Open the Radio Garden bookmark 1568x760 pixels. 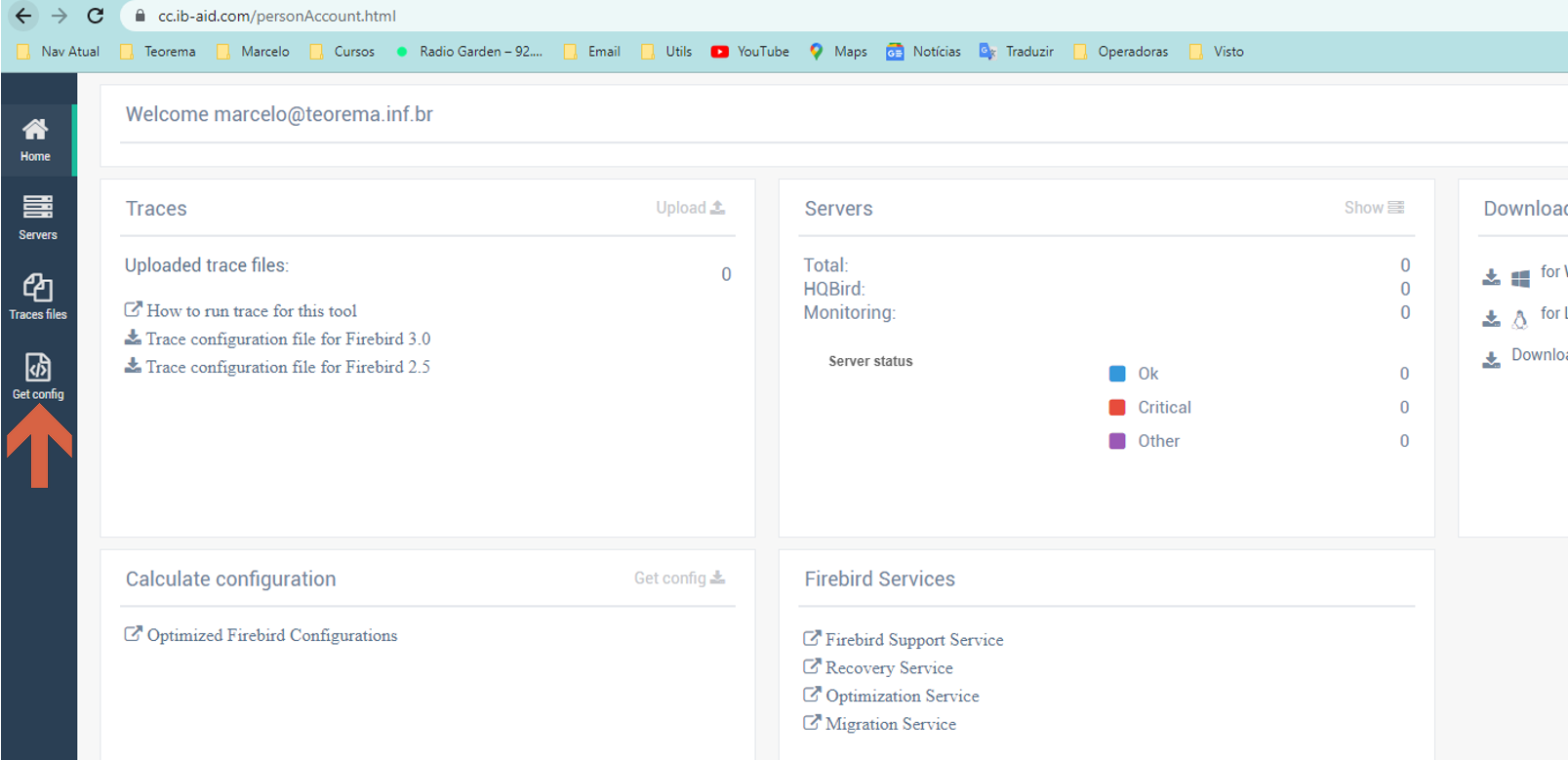point(469,52)
